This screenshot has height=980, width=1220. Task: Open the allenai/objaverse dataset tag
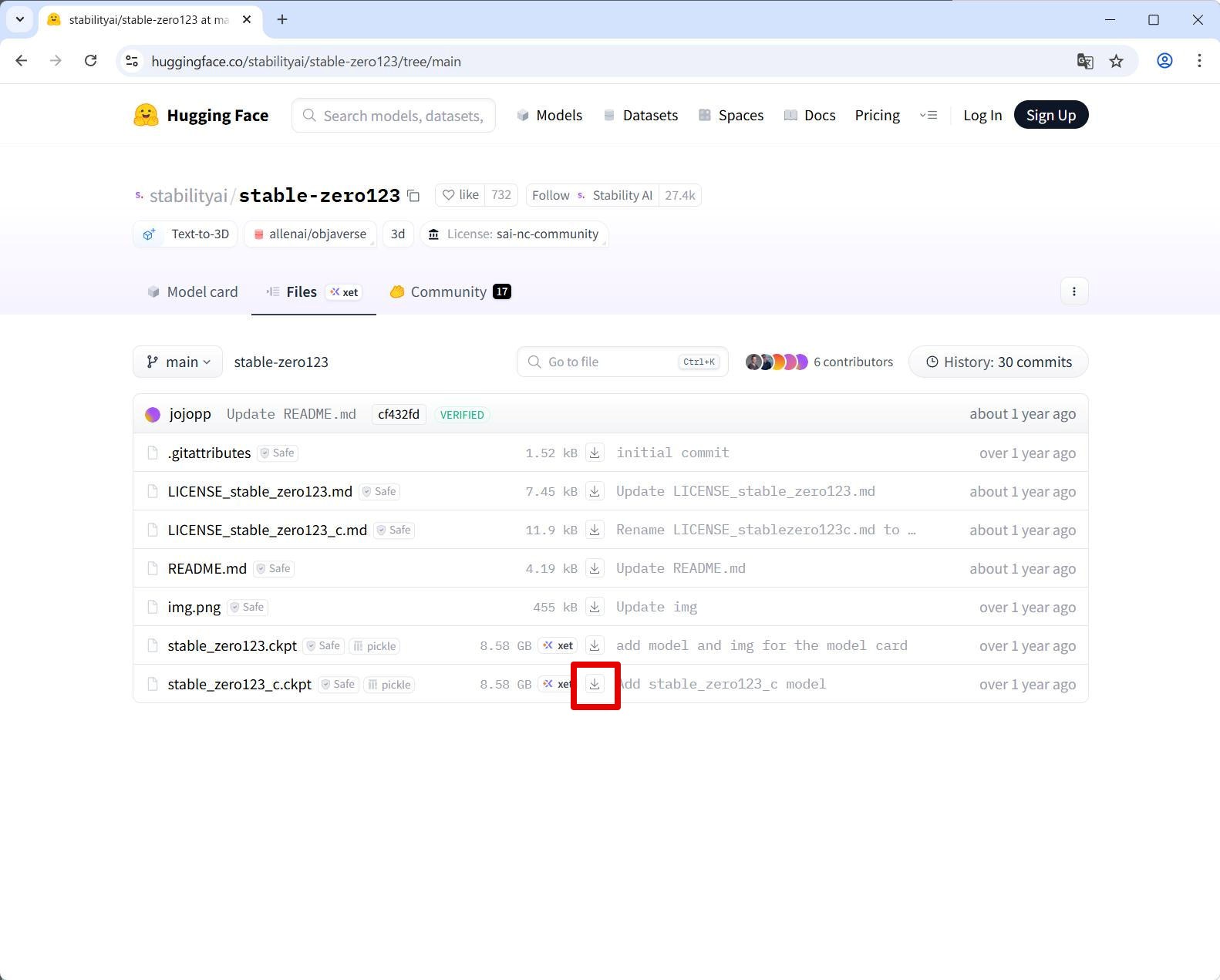tap(310, 234)
